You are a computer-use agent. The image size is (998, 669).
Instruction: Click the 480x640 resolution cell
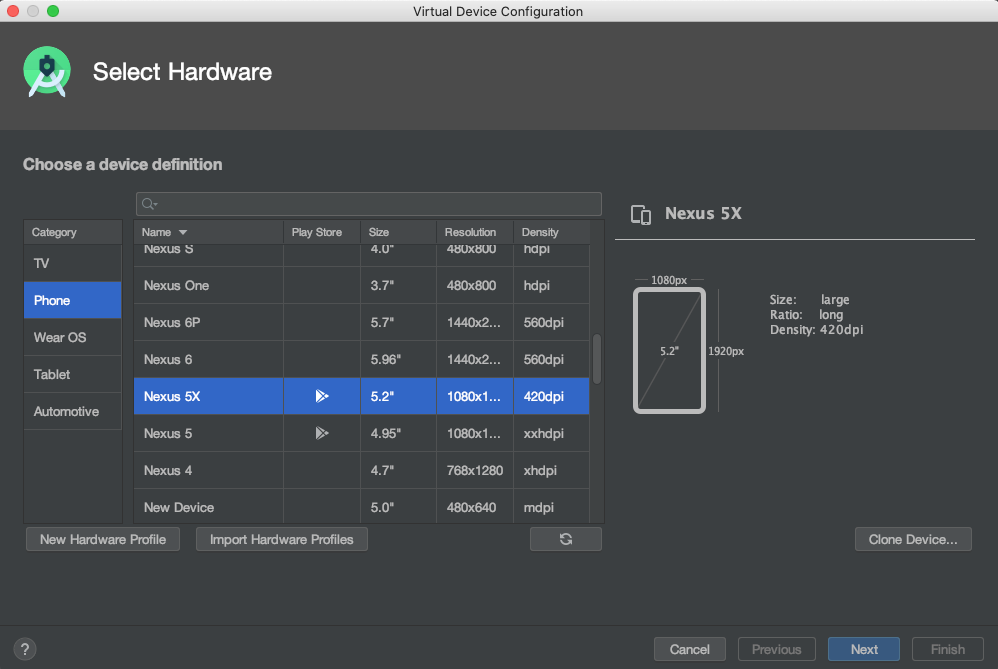475,507
